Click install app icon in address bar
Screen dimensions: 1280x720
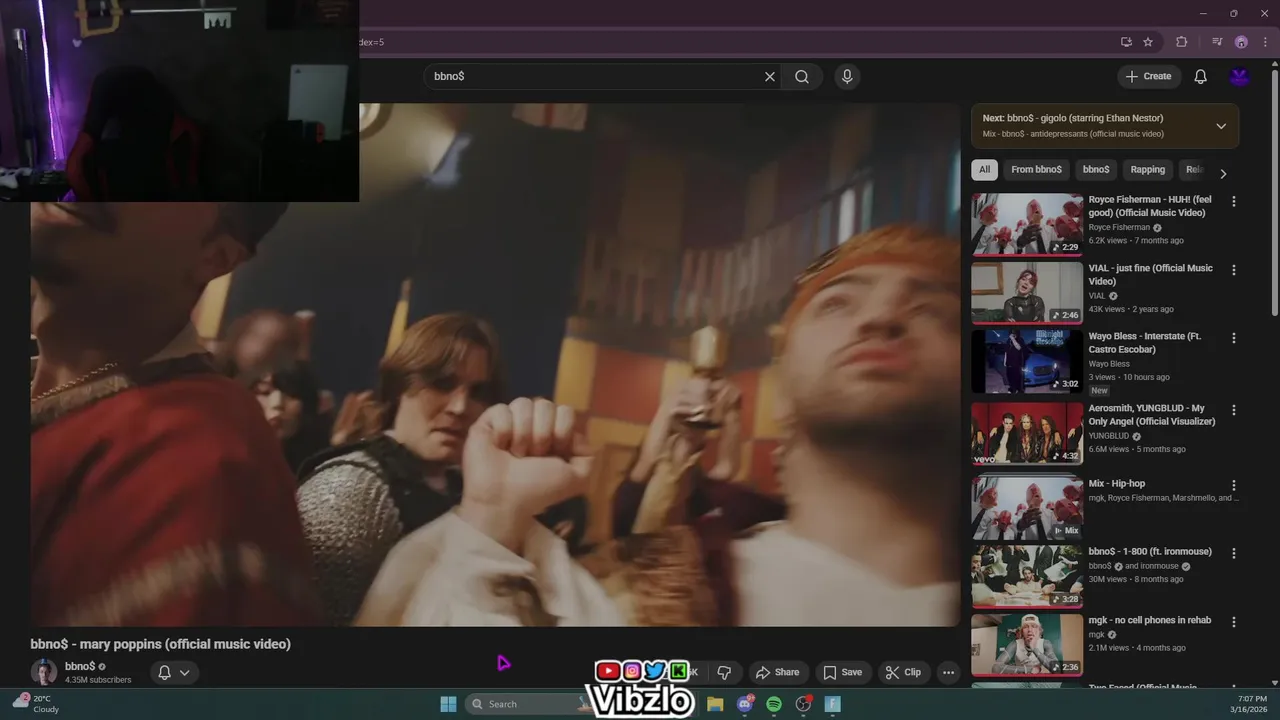tap(1126, 42)
